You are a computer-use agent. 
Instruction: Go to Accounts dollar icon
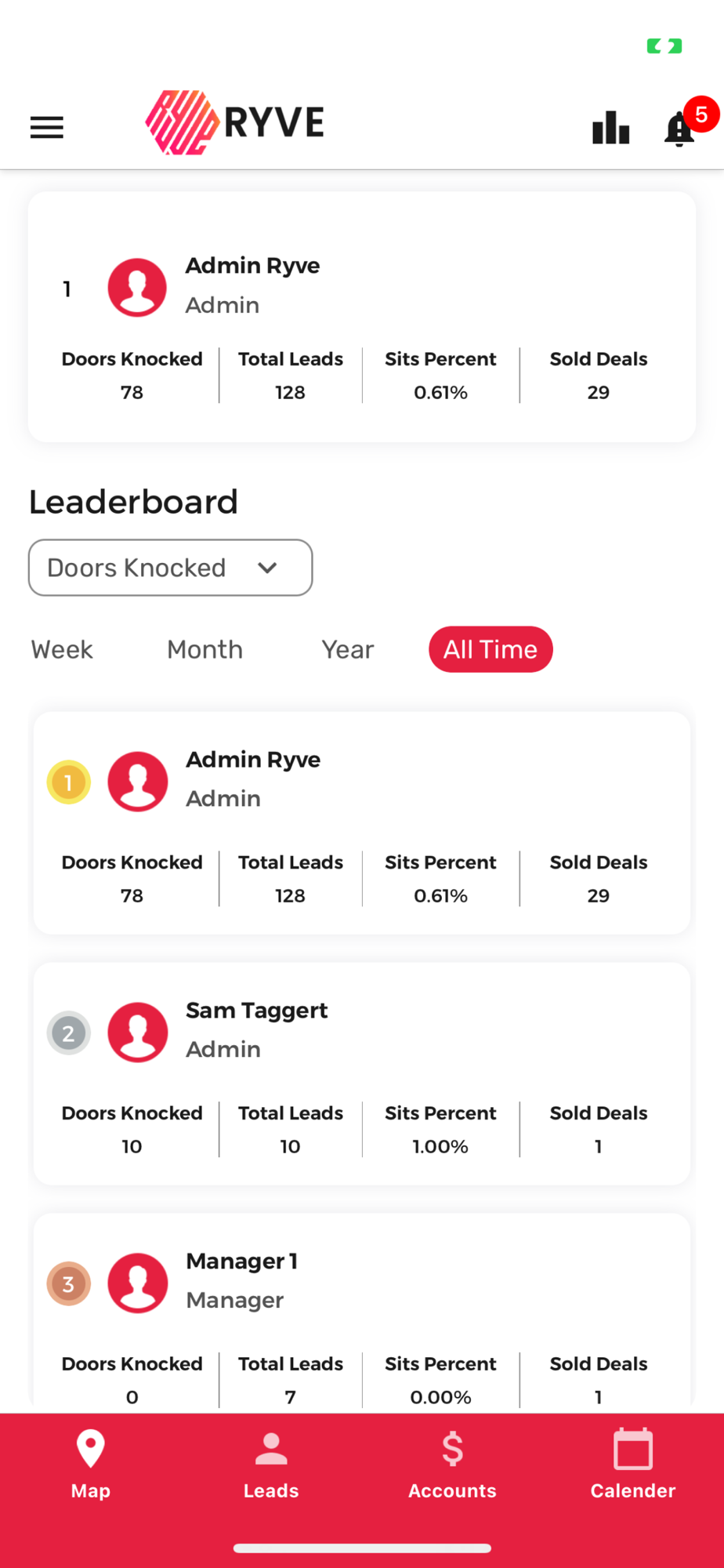coord(452,1449)
